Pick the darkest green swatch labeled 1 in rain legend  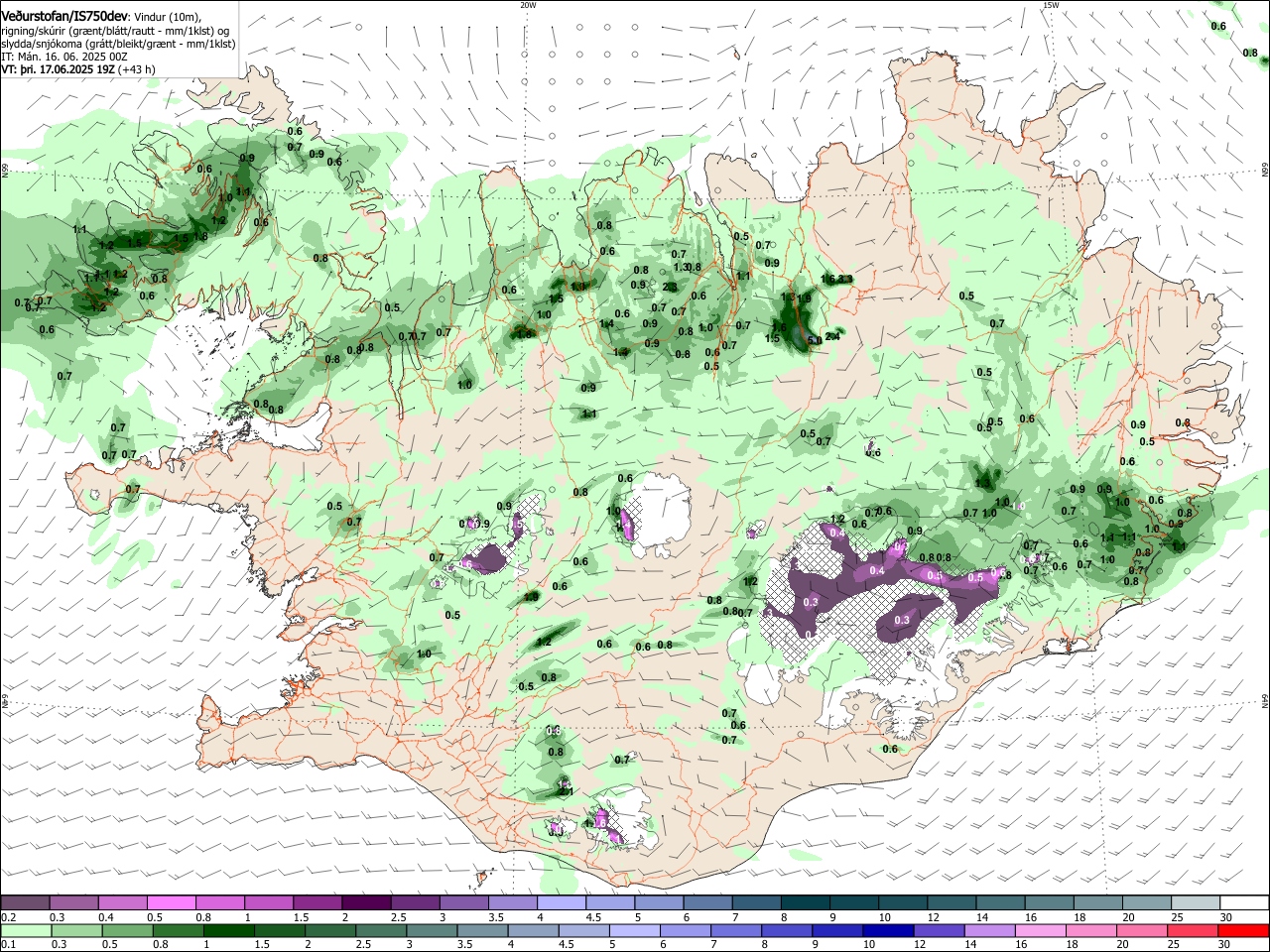point(228,930)
